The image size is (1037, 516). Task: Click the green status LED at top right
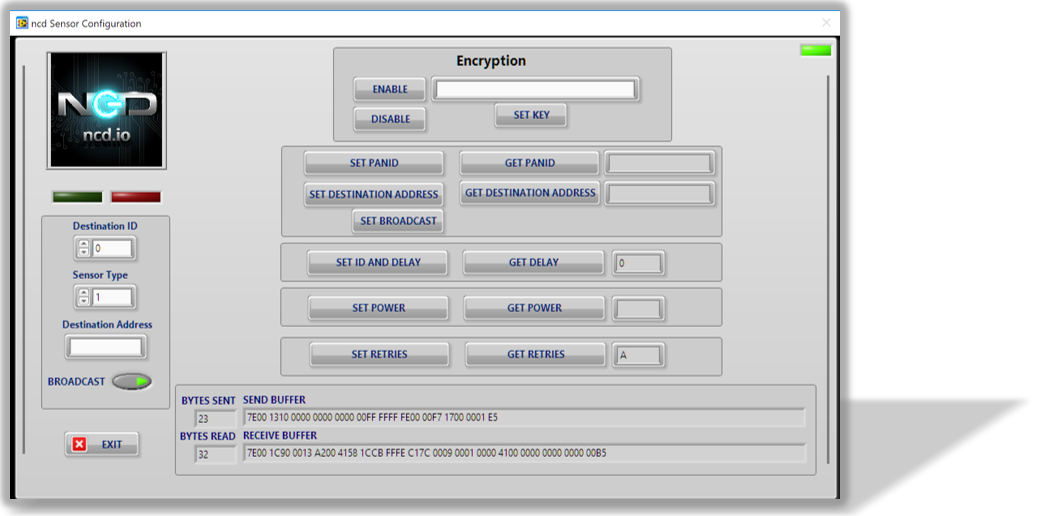[815, 50]
